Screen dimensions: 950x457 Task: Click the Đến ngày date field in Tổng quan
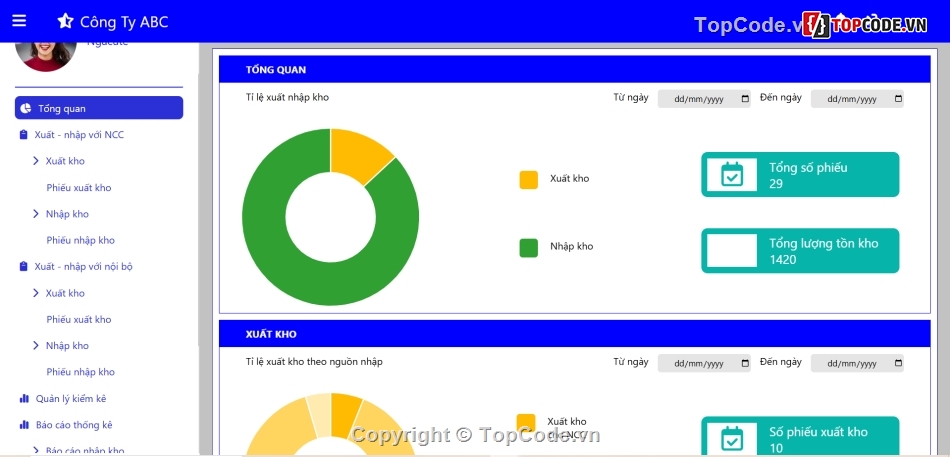857,99
